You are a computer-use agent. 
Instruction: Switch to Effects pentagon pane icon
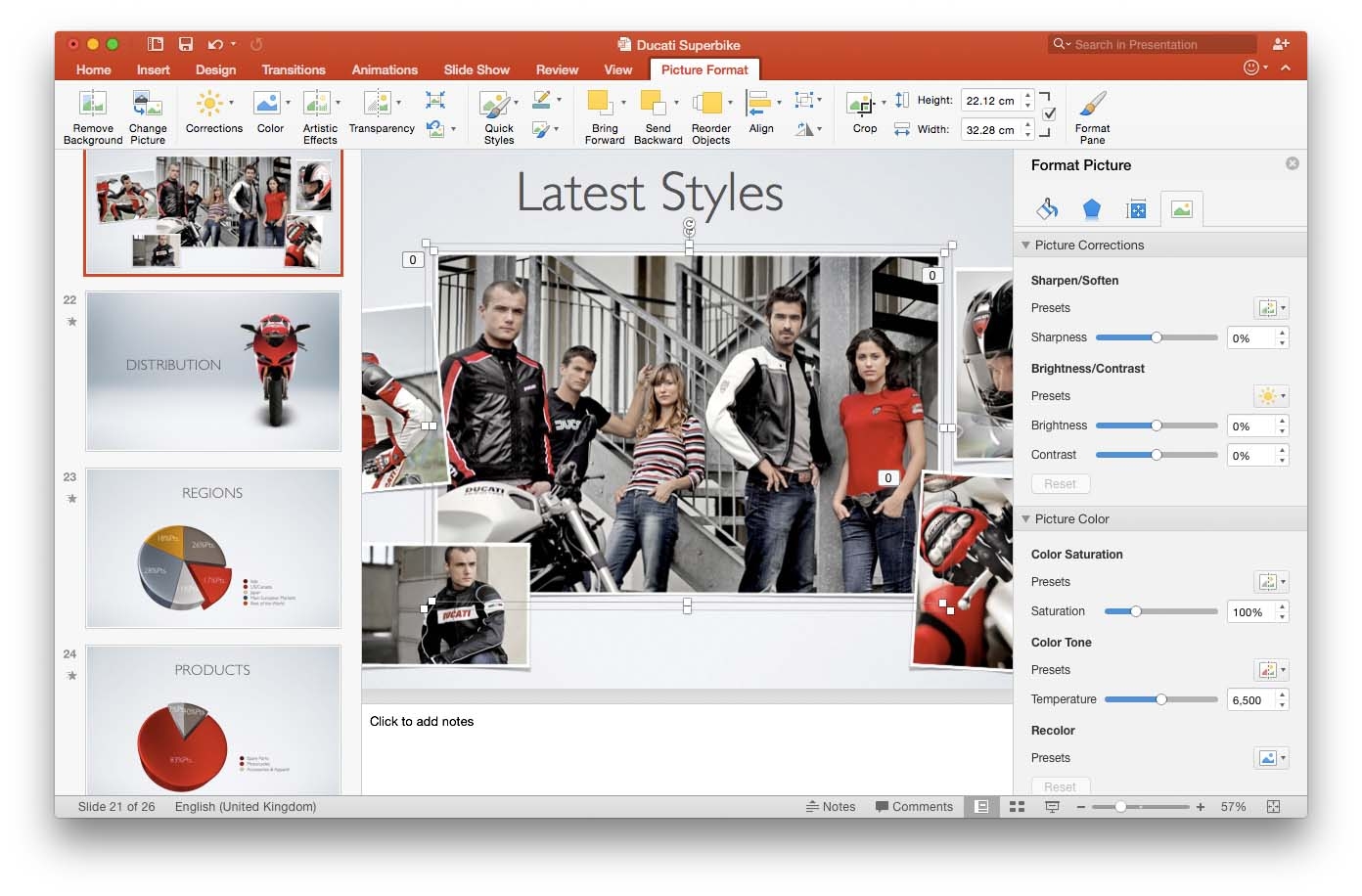click(1092, 208)
